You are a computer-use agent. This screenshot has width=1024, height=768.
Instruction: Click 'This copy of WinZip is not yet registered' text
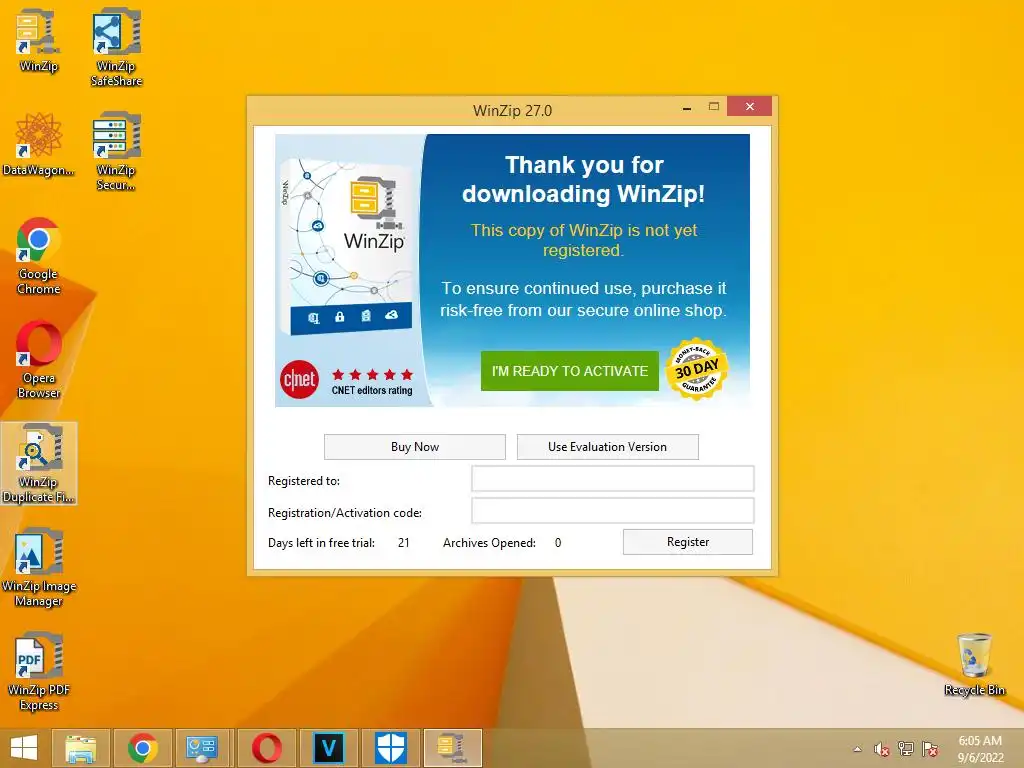(x=584, y=240)
